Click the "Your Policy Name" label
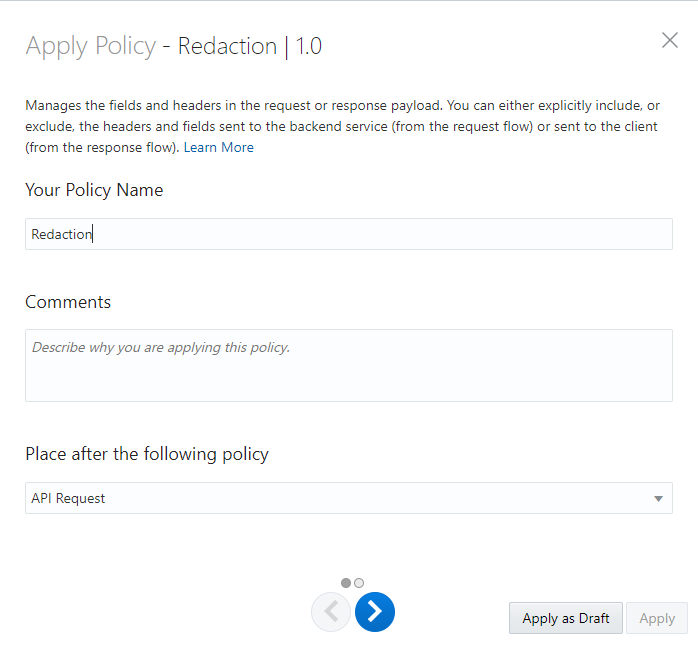Image resolution: width=698 pixels, height=648 pixels. click(94, 190)
